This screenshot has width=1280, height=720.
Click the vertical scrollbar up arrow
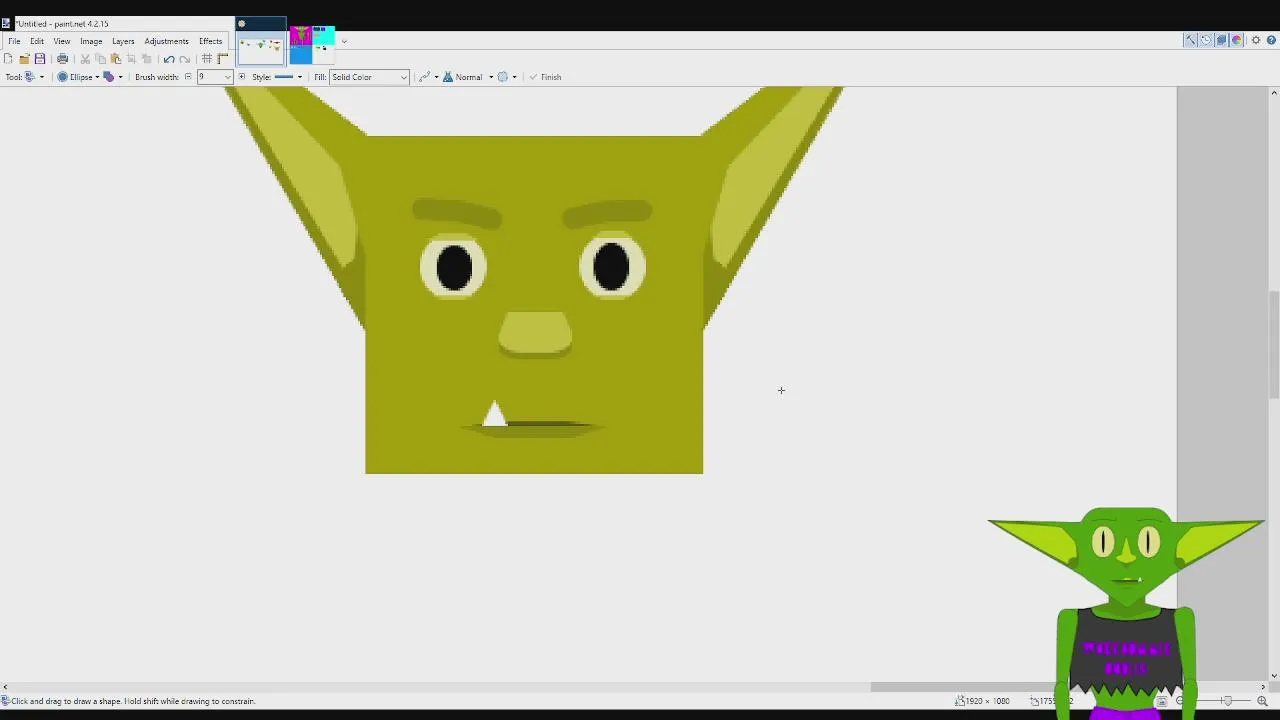pyautogui.click(x=1273, y=92)
